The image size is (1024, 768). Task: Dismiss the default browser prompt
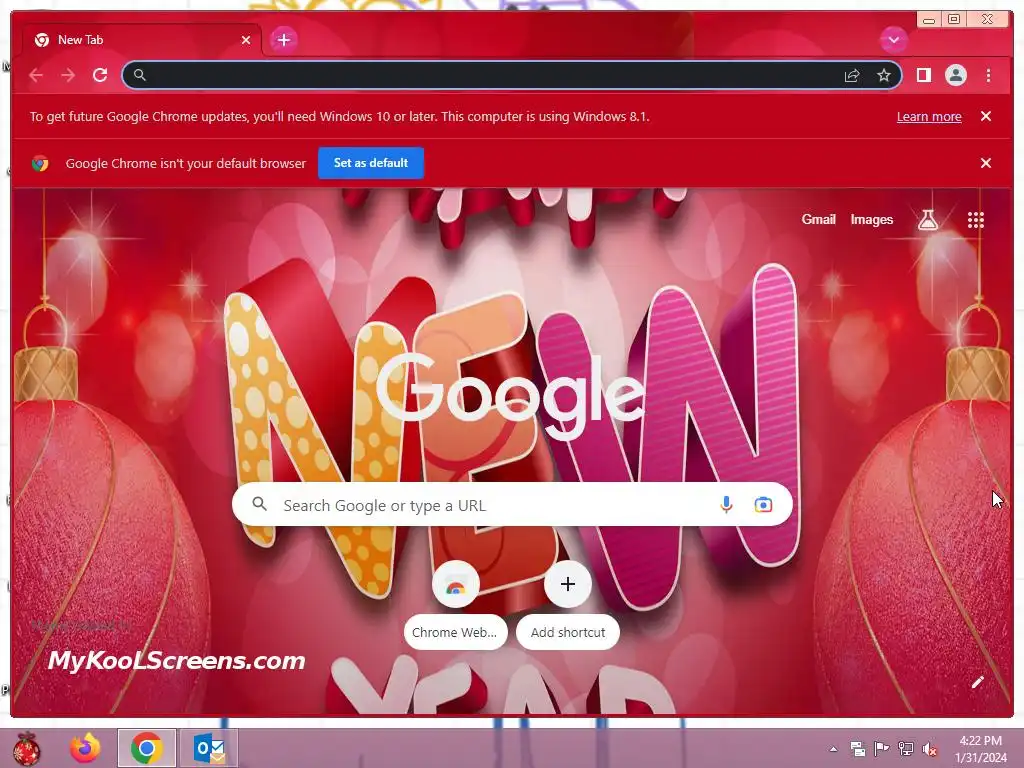coord(986,163)
